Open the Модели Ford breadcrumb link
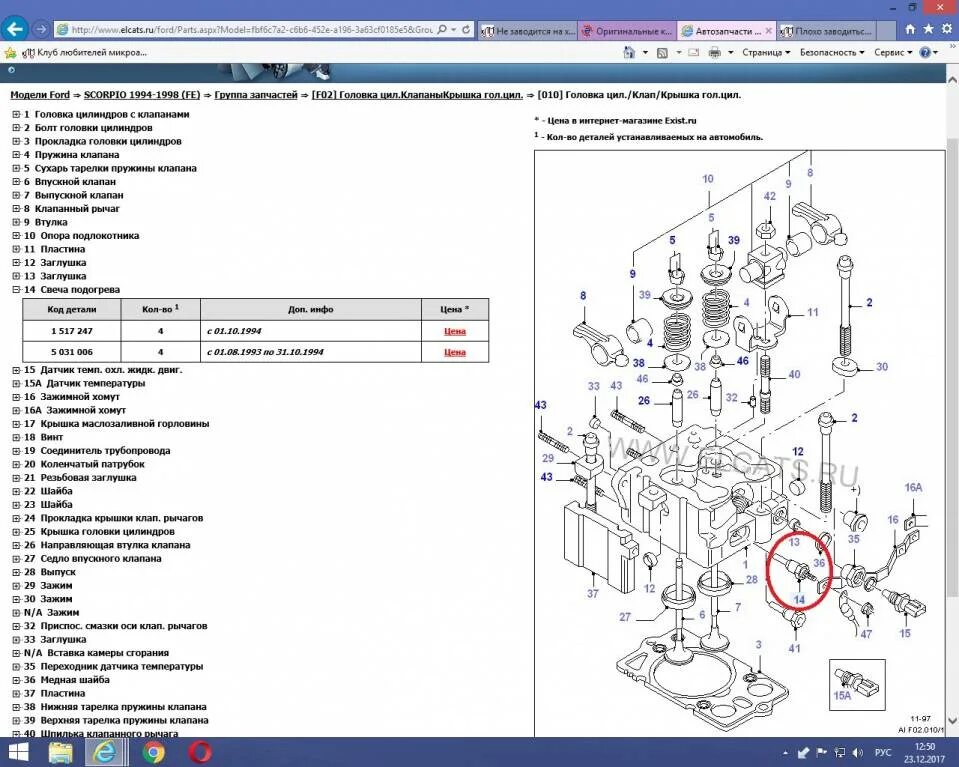 (x=40, y=95)
